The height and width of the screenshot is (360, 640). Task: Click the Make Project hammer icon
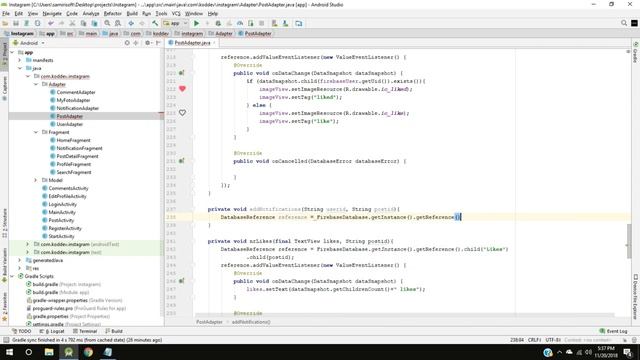[x=155, y=23]
